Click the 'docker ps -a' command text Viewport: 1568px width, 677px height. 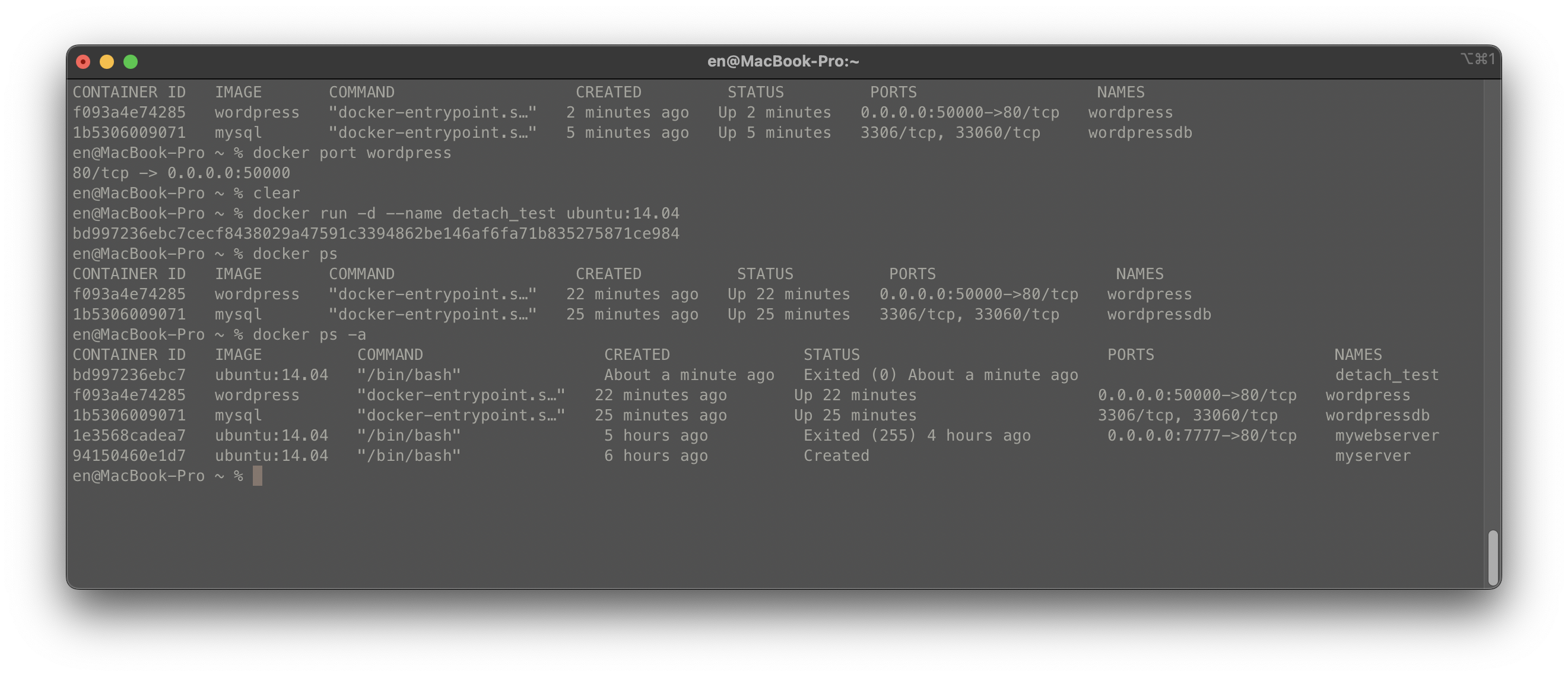coord(309,335)
